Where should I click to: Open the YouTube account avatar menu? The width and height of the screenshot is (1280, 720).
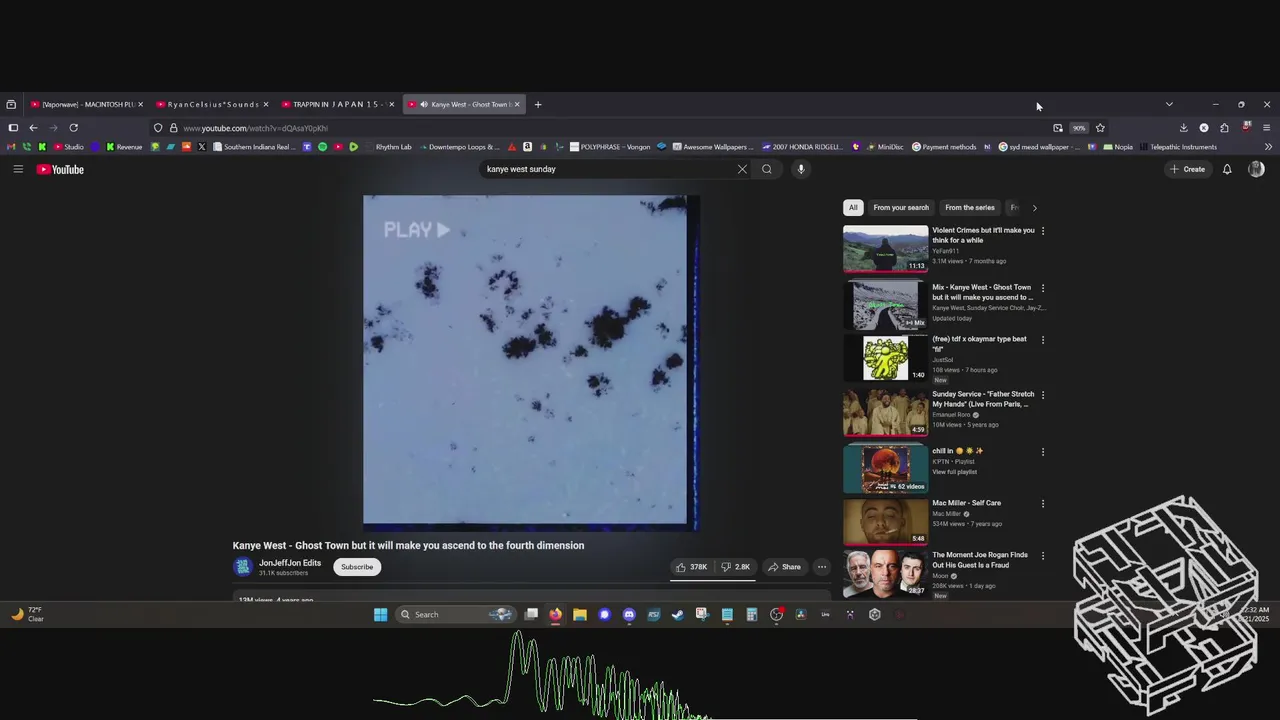coord(1256,169)
